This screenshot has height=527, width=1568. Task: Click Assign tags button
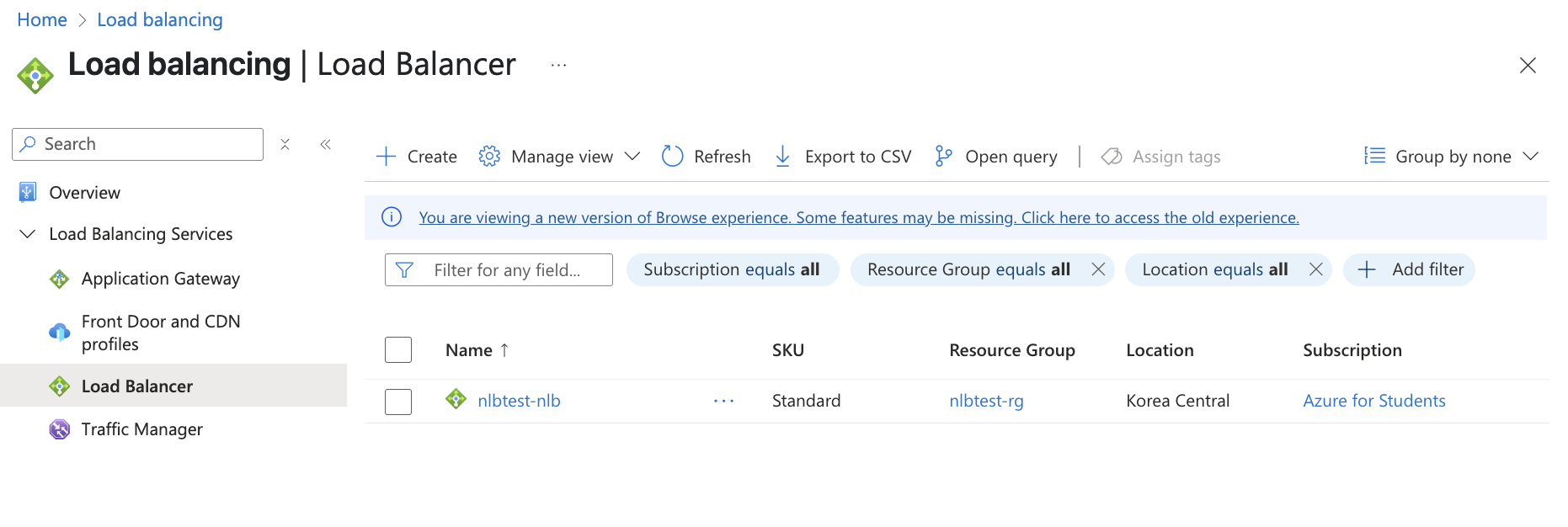(1160, 157)
